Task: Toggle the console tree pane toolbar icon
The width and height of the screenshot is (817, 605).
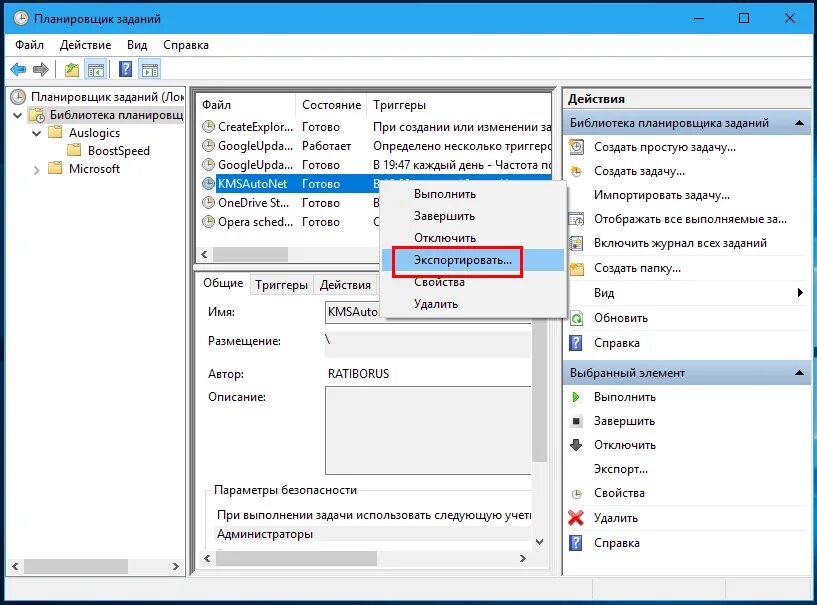Action: pos(96,69)
